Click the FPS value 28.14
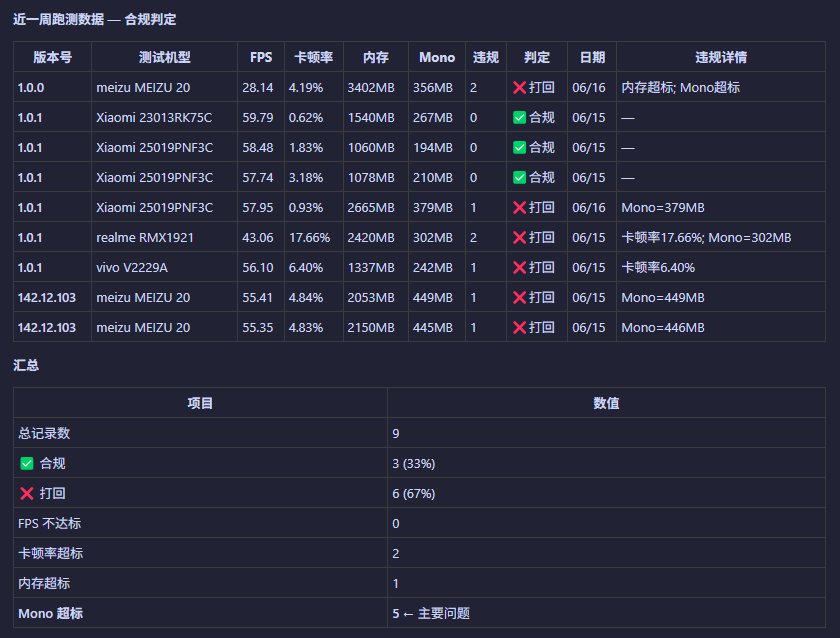The height and width of the screenshot is (638, 840). 258,87
